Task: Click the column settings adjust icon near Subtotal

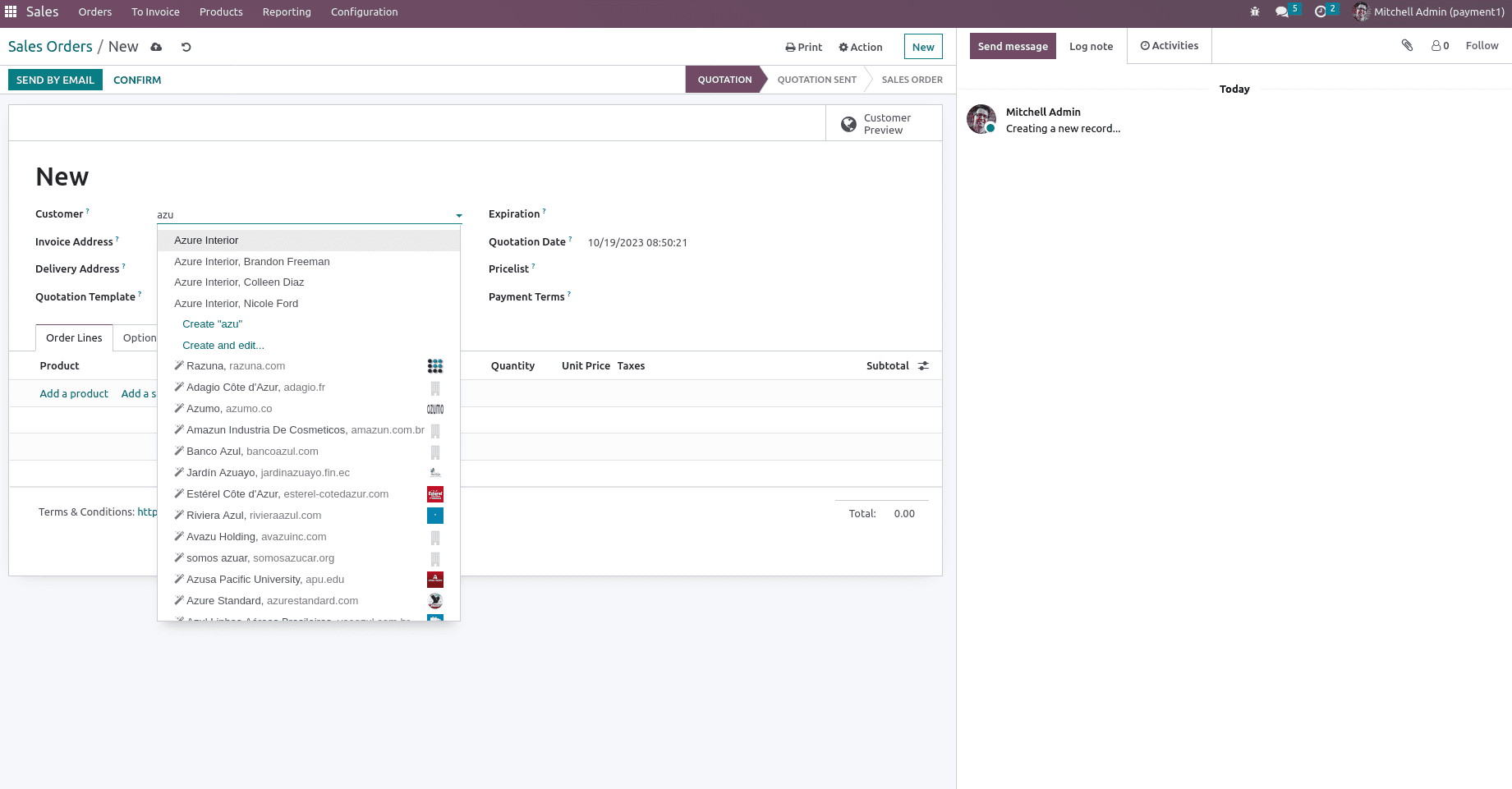Action: pos(923,366)
